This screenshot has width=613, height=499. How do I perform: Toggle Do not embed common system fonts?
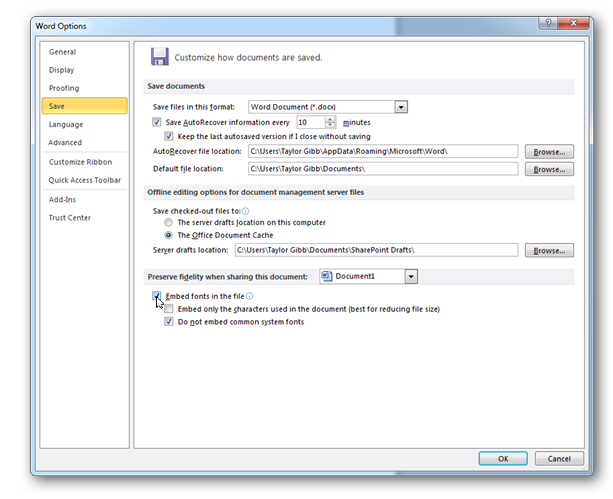[168, 322]
